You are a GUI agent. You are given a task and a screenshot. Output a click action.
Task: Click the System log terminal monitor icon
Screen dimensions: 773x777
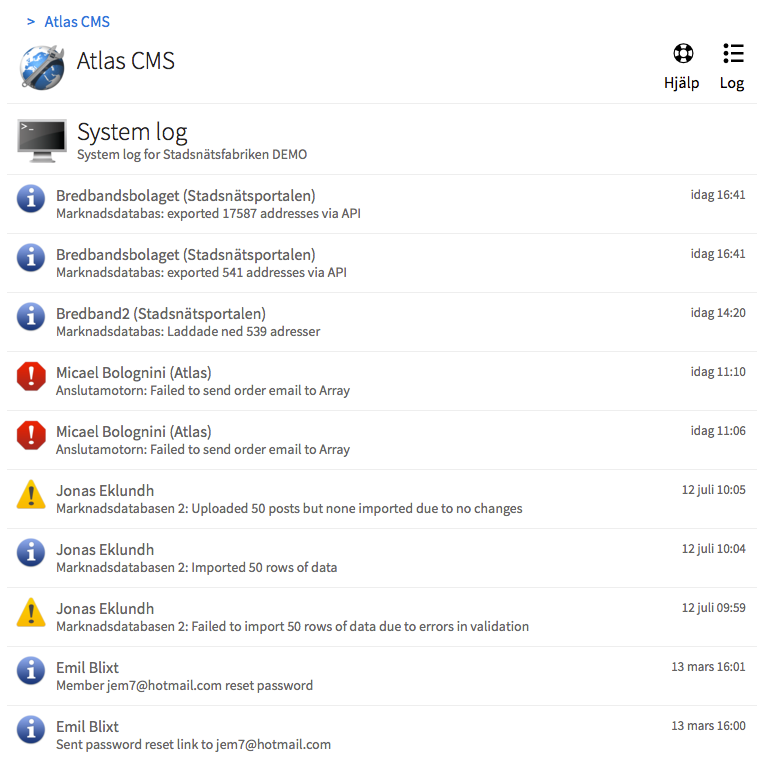(x=42, y=140)
